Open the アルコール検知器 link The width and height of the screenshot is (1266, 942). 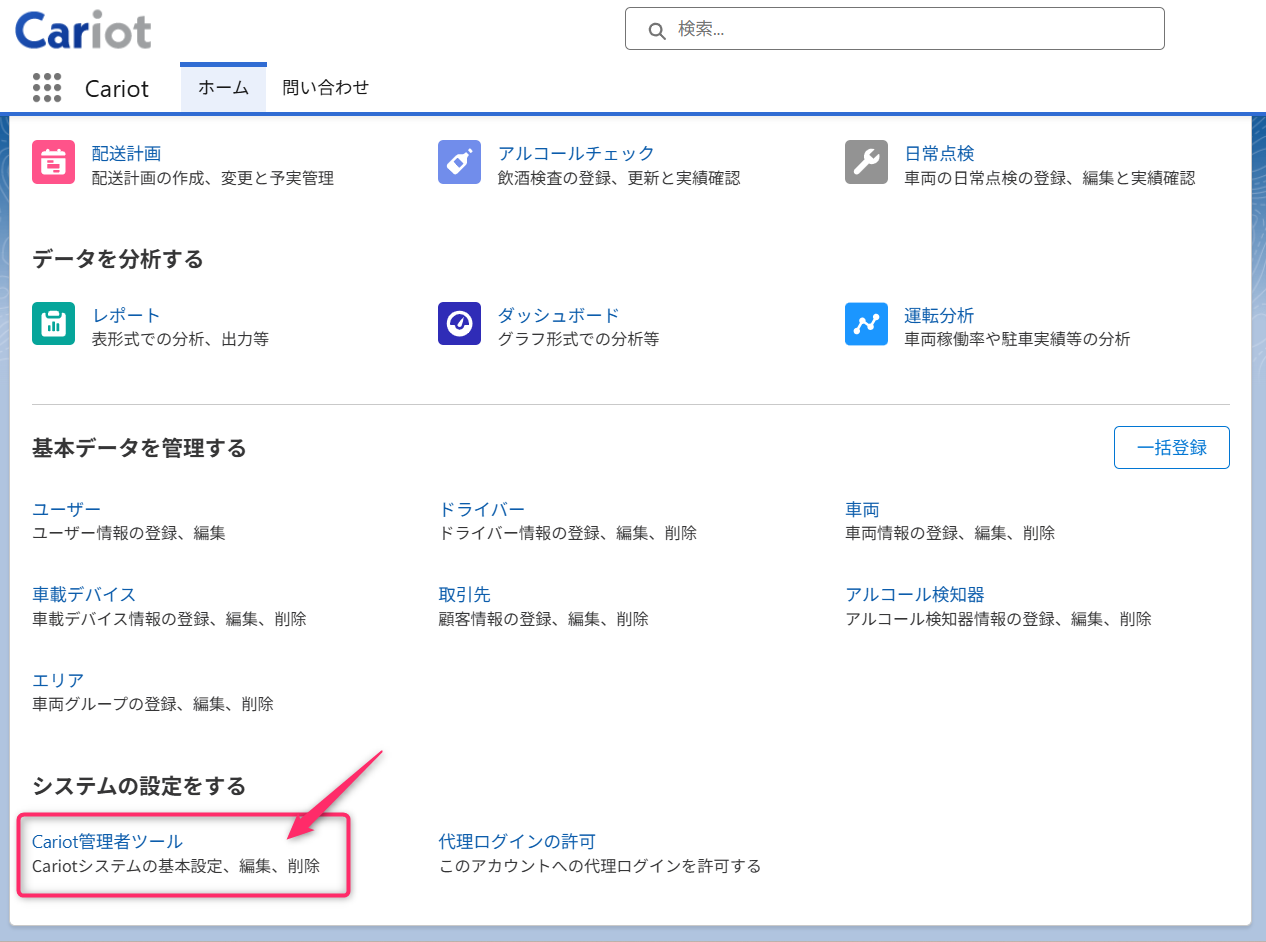point(915,596)
